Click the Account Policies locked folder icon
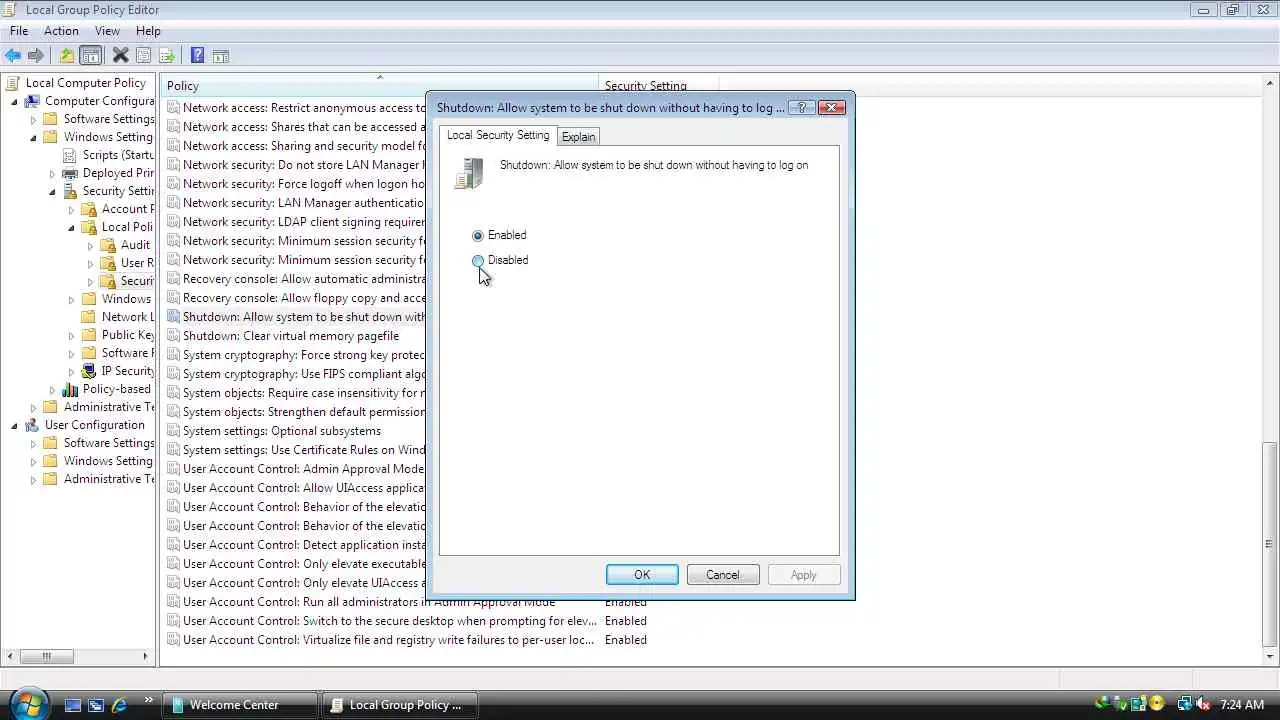This screenshot has height=720, width=1280. [89, 209]
